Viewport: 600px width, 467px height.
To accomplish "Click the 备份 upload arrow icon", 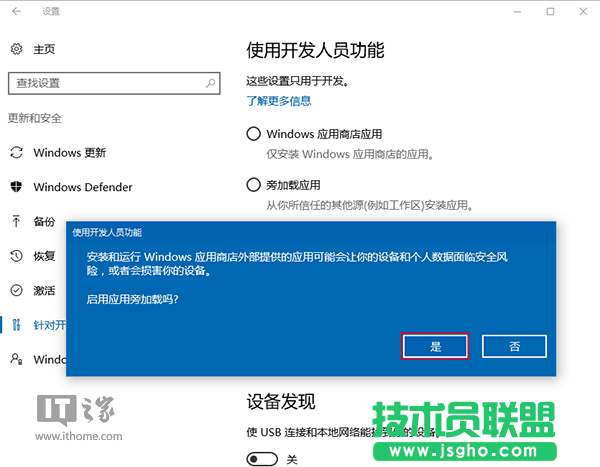I will (x=16, y=221).
